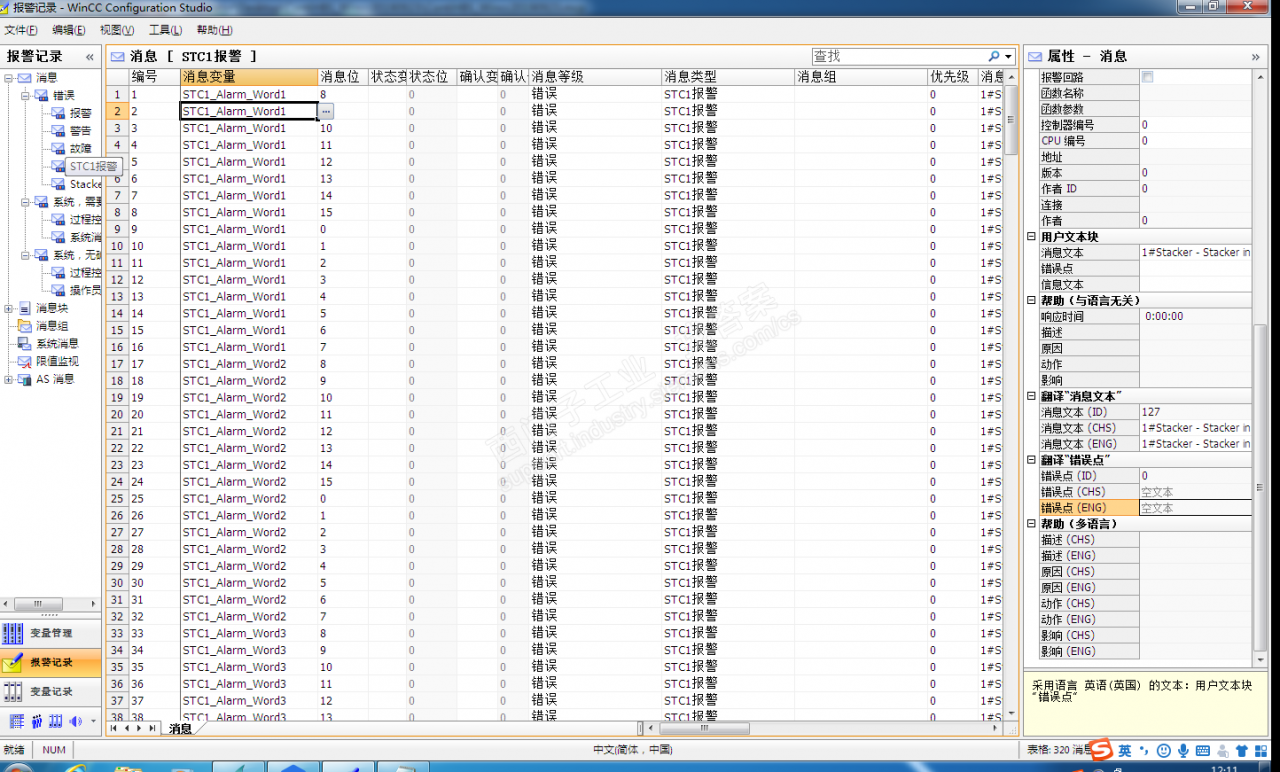The height and width of the screenshot is (772, 1280).
Task: Go to next sheet with tab arrow
Action: pyautogui.click(x=139, y=729)
